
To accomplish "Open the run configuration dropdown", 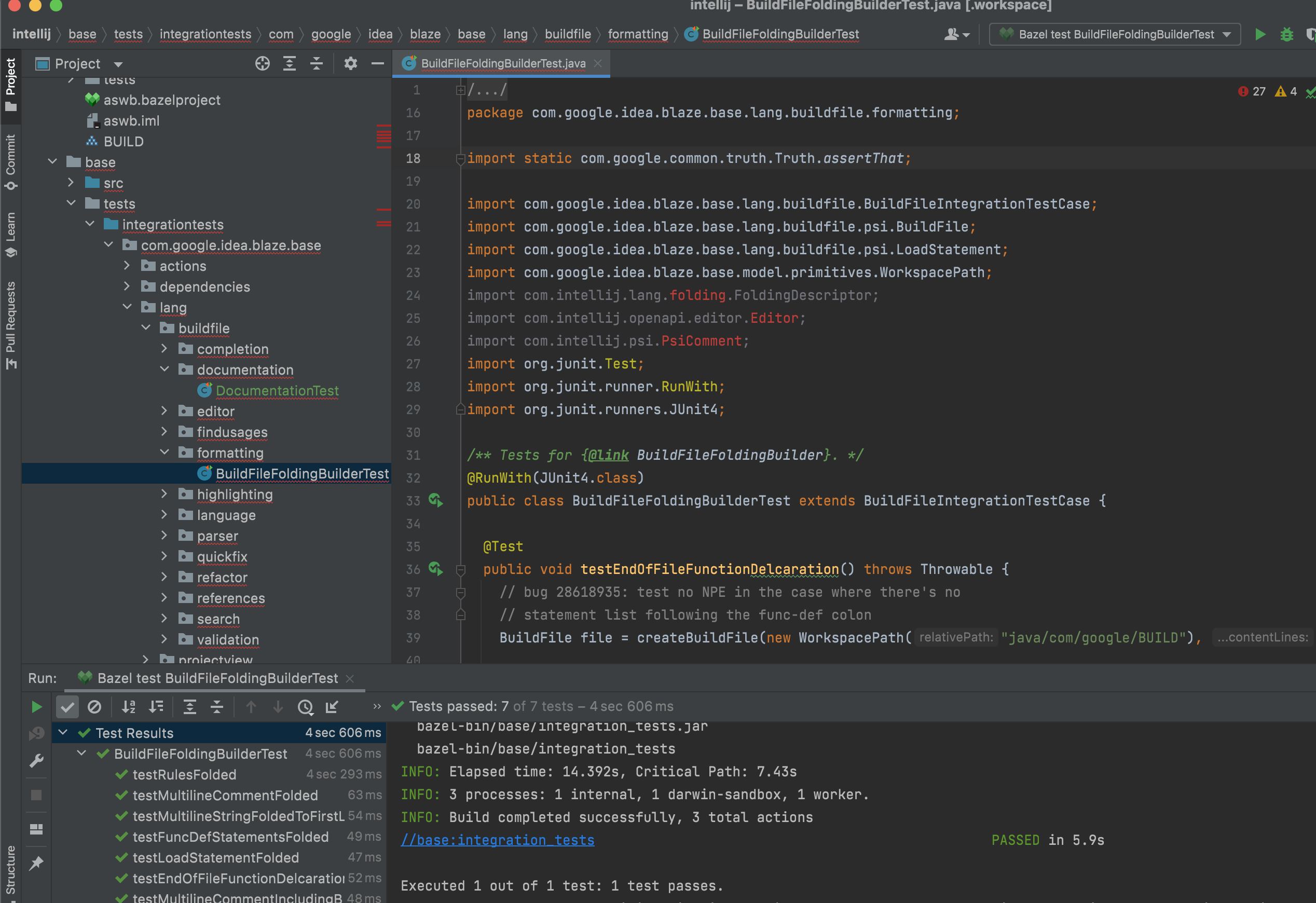I will [x=1227, y=34].
